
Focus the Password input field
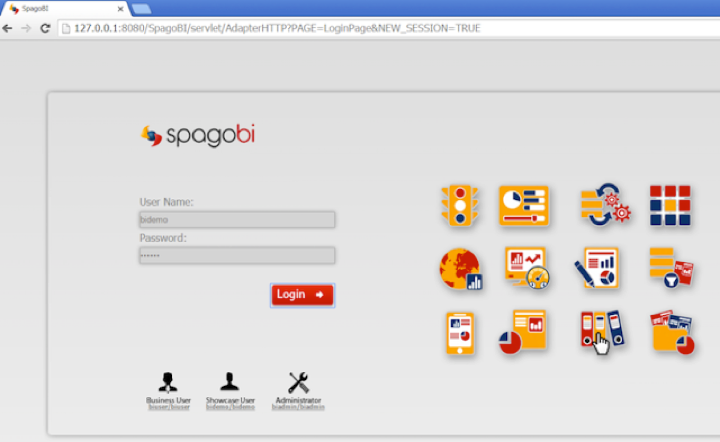(237, 256)
